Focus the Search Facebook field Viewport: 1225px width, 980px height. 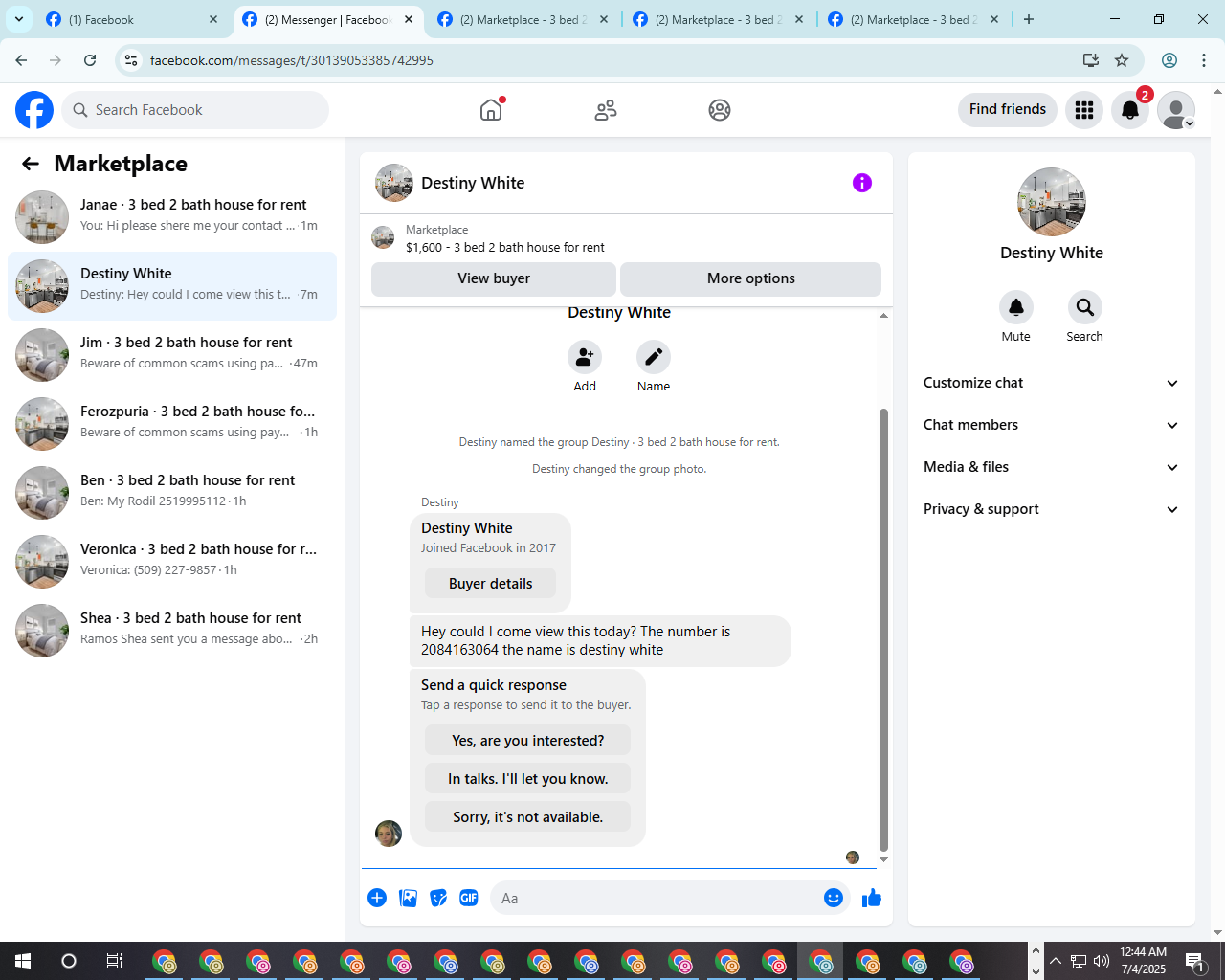click(195, 110)
